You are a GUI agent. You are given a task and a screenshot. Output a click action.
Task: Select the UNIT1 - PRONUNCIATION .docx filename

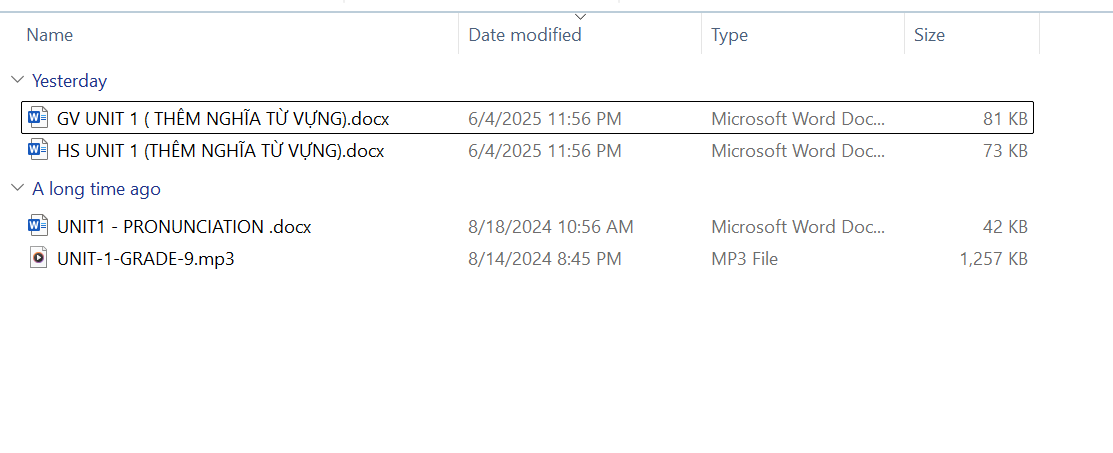click(x=184, y=227)
